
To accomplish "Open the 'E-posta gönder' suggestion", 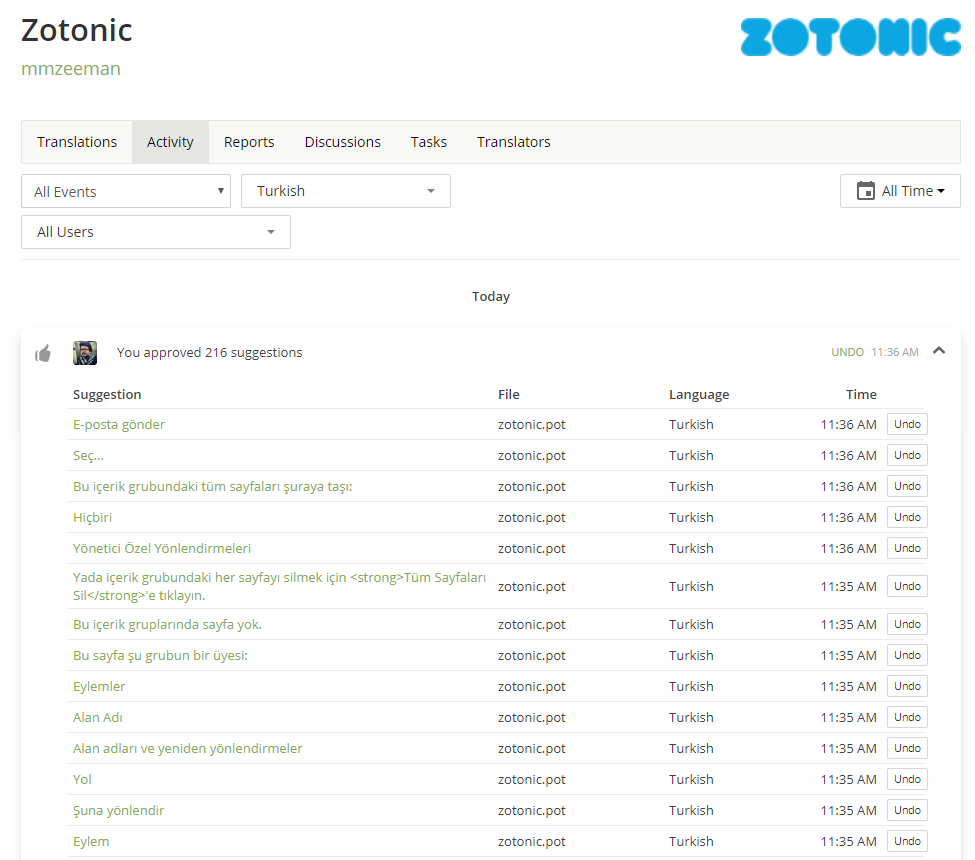I will (x=119, y=424).
